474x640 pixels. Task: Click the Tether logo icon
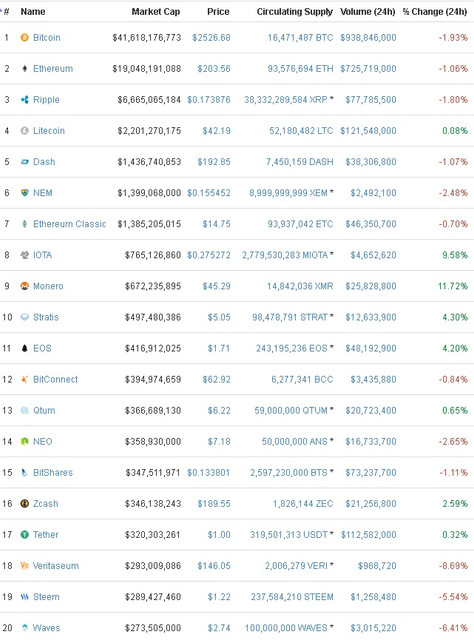pos(24,535)
